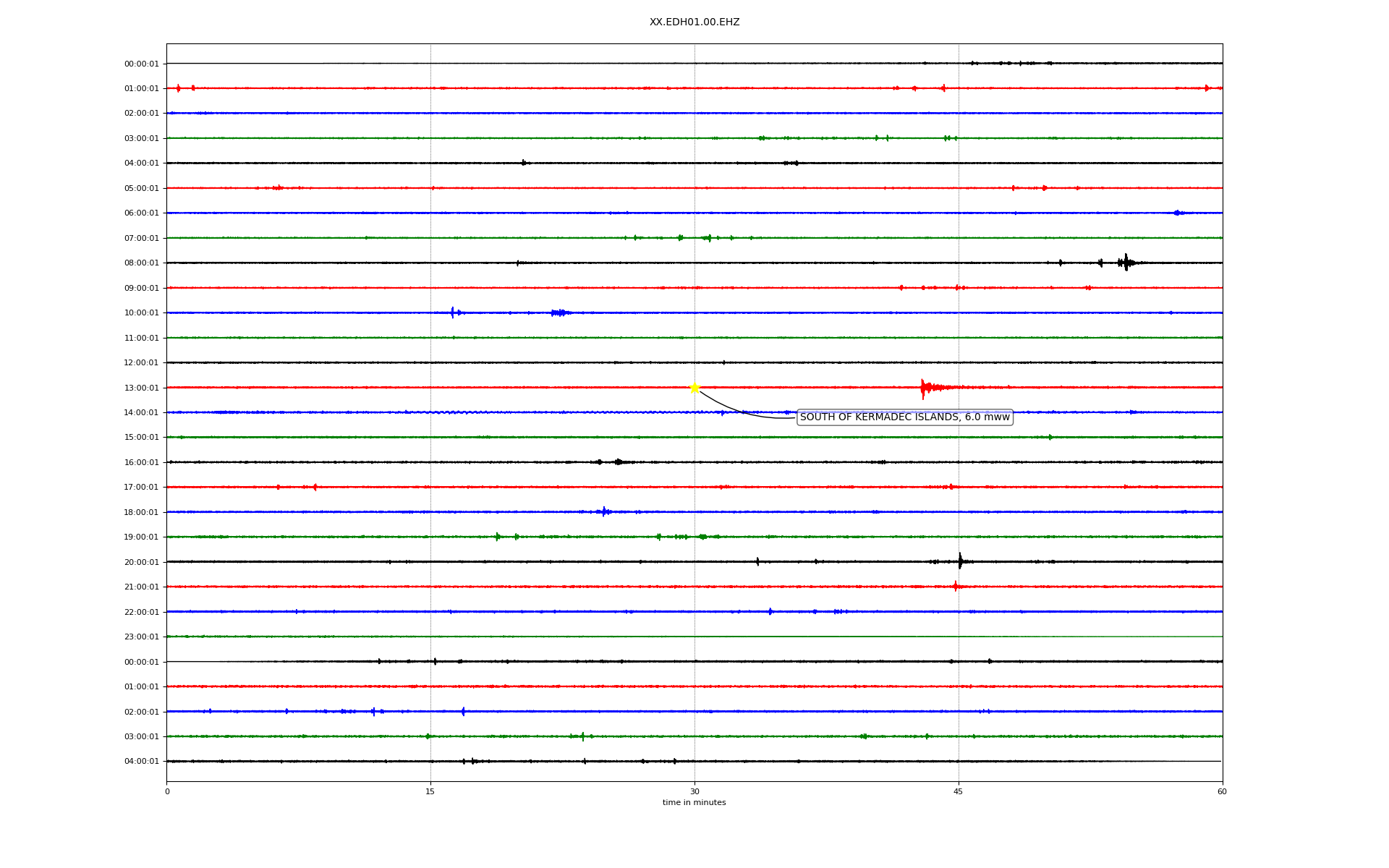The width and height of the screenshot is (1389, 868).
Task: Click the black event on the 16:00 trace
Action: 618,462
